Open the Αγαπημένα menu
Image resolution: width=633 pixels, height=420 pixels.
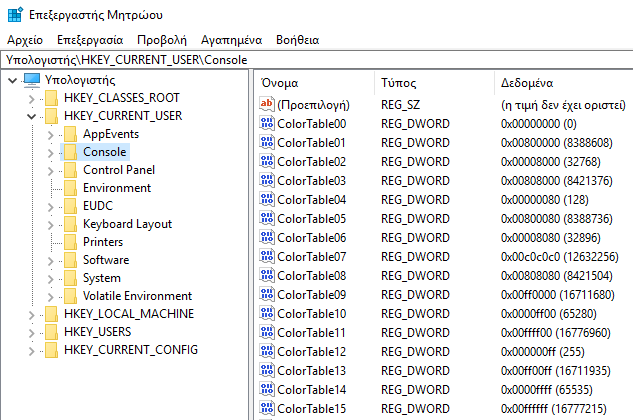[x=232, y=39]
